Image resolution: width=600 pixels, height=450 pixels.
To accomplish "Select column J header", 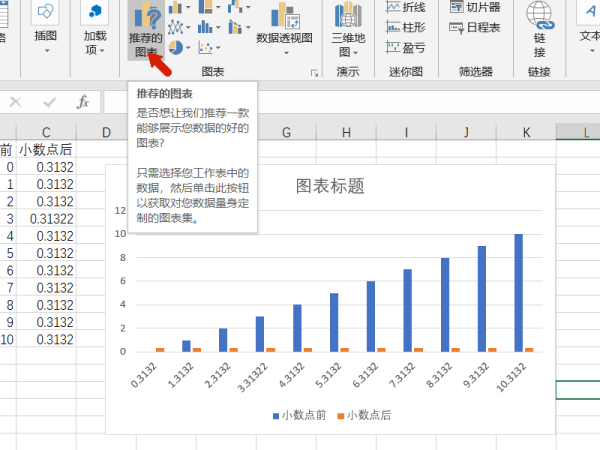I will (x=466, y=132).
